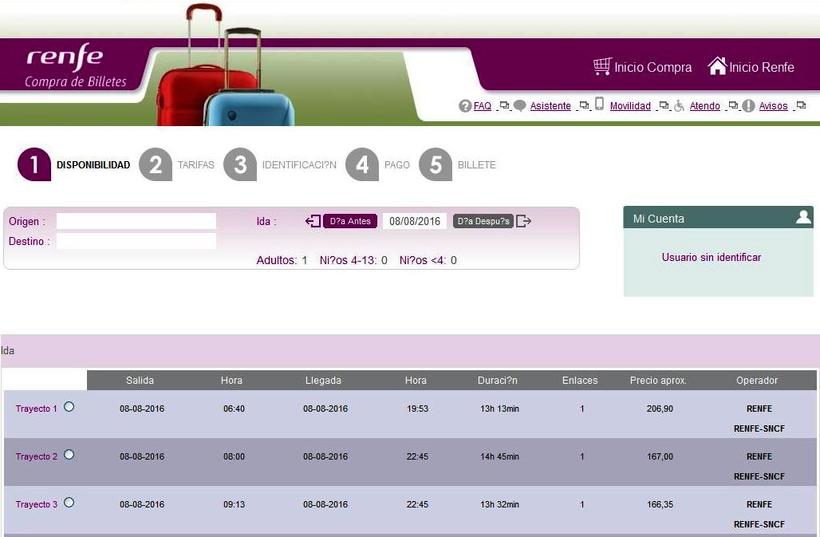Screen dimensions: 820x537
Task: Click the Duraci?n column header
Action: pyautogui.click(x=497, y=380)
